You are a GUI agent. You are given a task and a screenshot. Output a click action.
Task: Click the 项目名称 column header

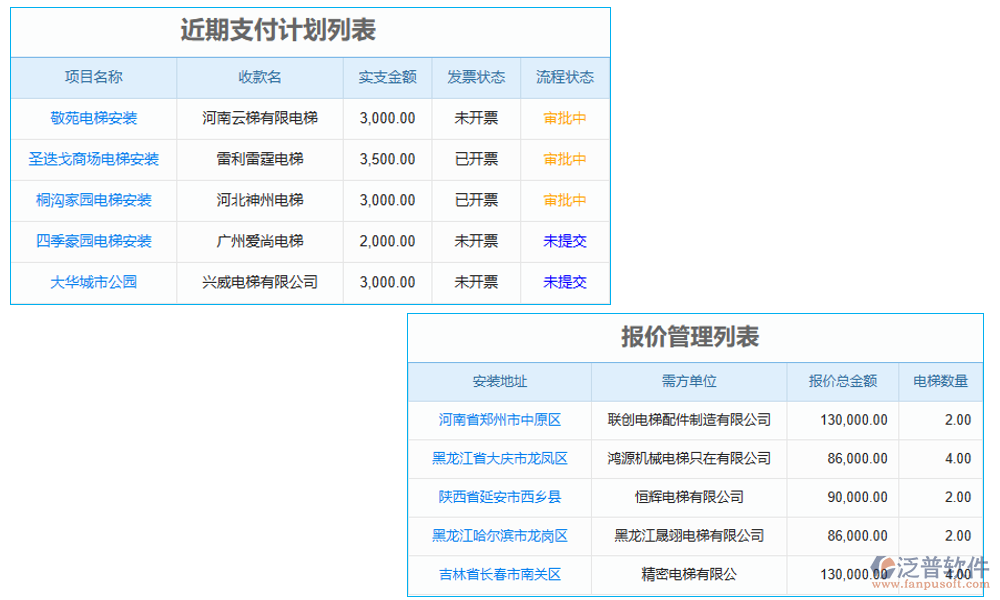92,77
